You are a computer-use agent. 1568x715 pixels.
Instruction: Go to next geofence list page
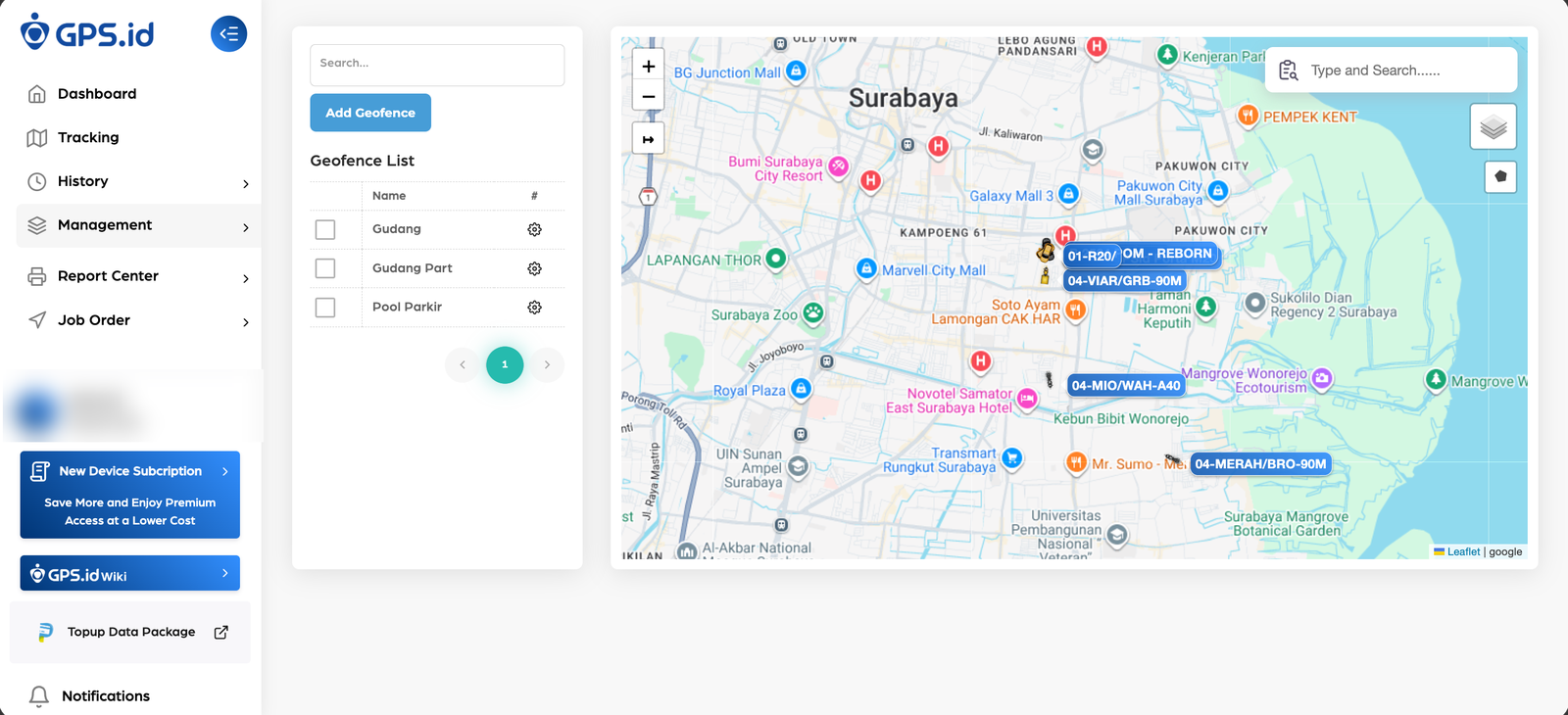click(547, 365)
